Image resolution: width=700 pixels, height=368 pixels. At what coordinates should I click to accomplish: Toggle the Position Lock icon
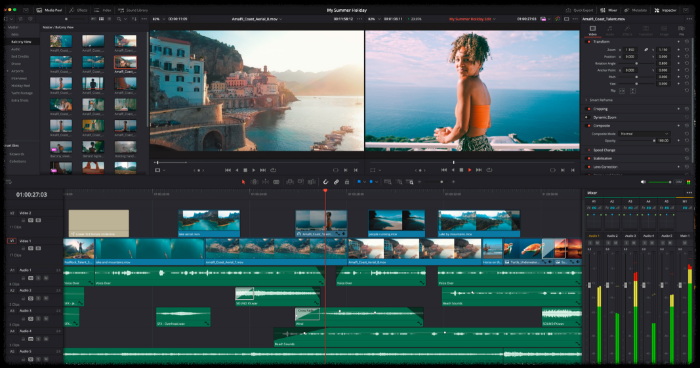pyautogui.click(x=347, y=182)
